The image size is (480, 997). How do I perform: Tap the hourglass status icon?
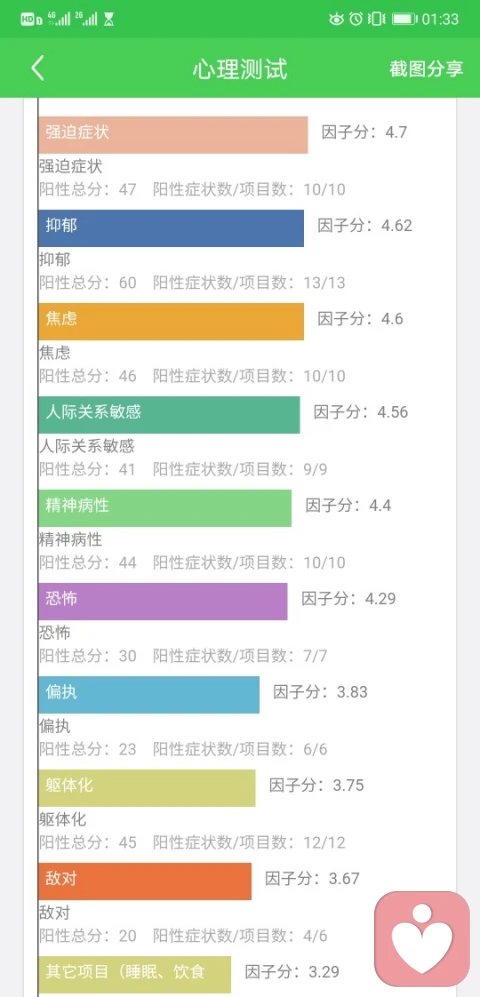tap(109, 19)
